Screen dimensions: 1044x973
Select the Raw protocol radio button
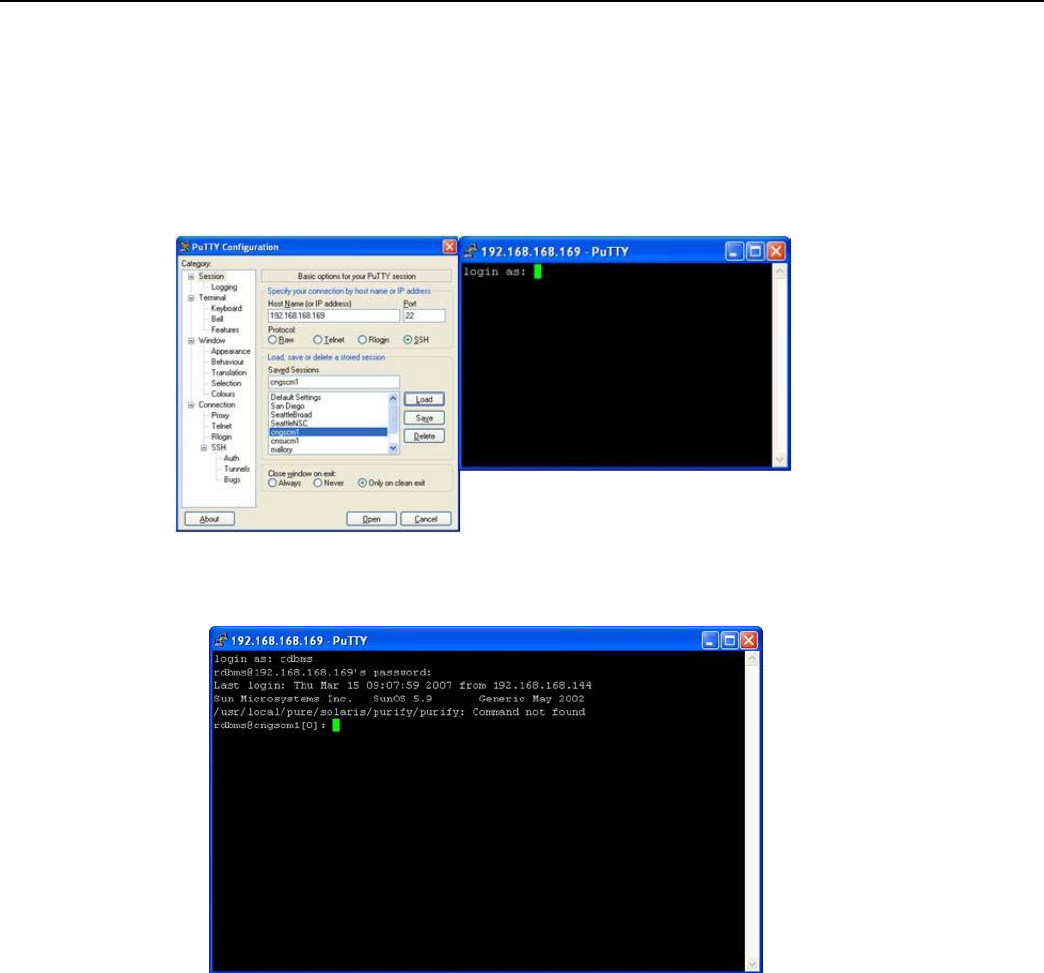click(272, 340)
